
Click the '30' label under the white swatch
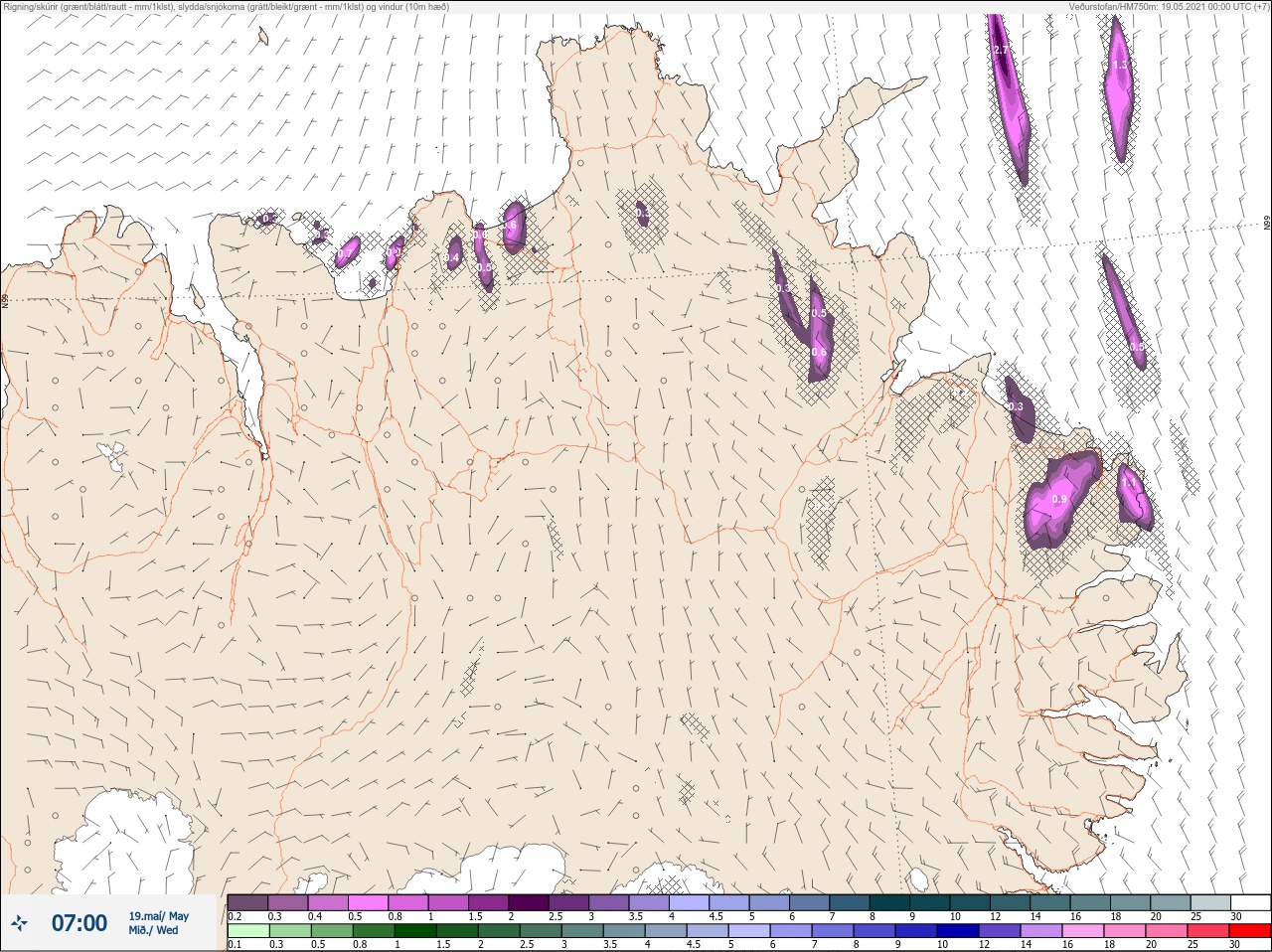(1236, 916)
